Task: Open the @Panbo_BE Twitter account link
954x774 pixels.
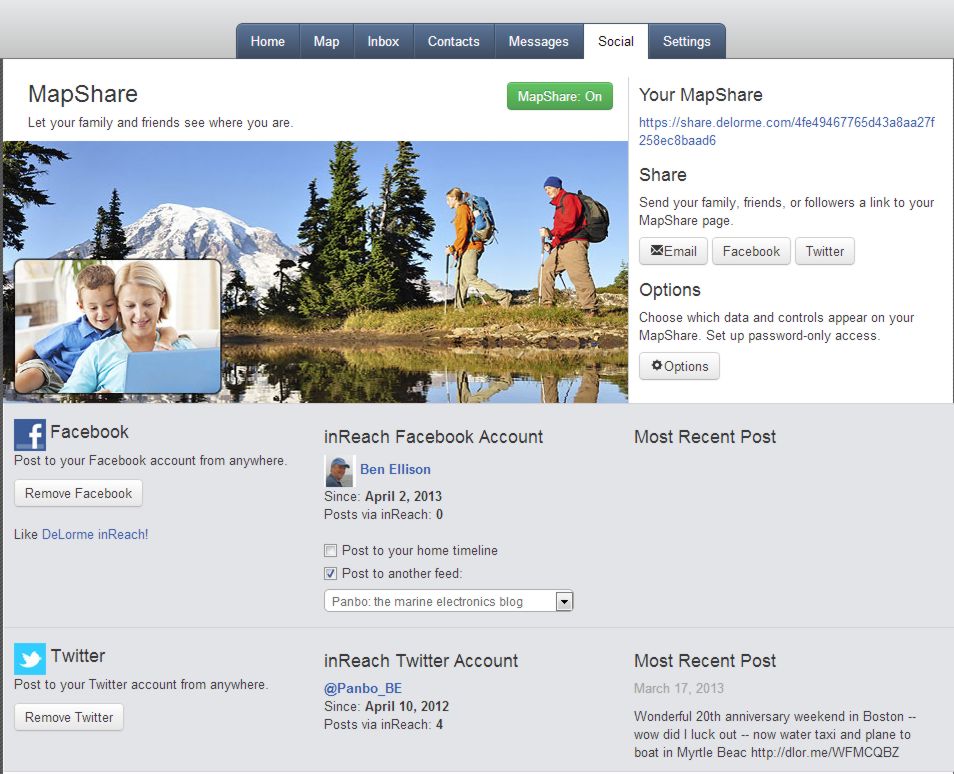Action: pyautogui.click(x=363, y=688)
